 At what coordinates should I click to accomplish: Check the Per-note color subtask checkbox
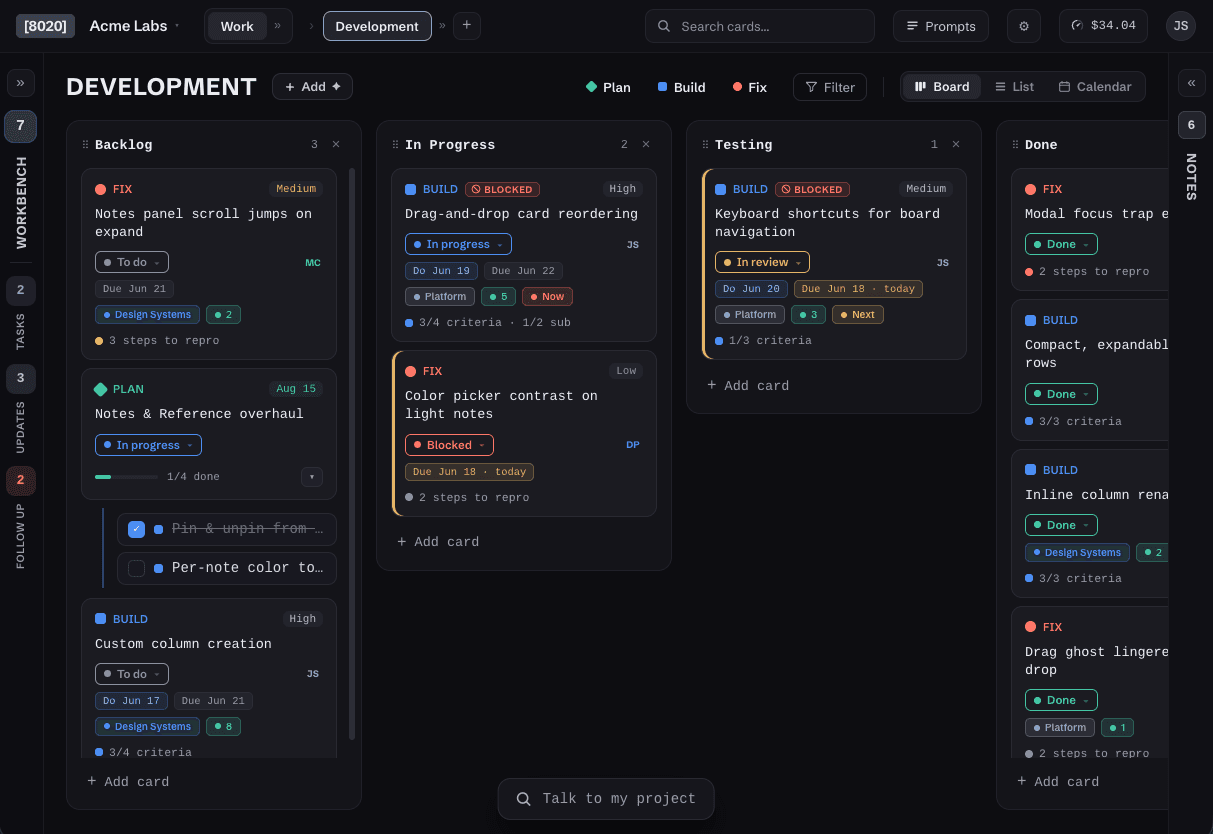pos(137,568)
